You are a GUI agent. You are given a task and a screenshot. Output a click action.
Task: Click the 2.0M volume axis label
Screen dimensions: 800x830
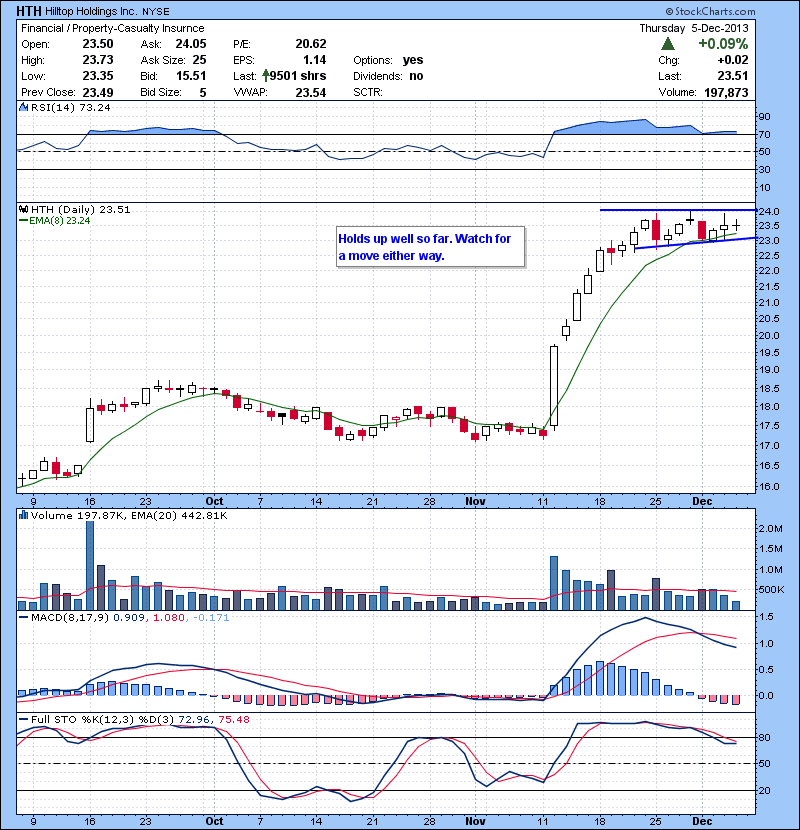[x=770, y=529]
